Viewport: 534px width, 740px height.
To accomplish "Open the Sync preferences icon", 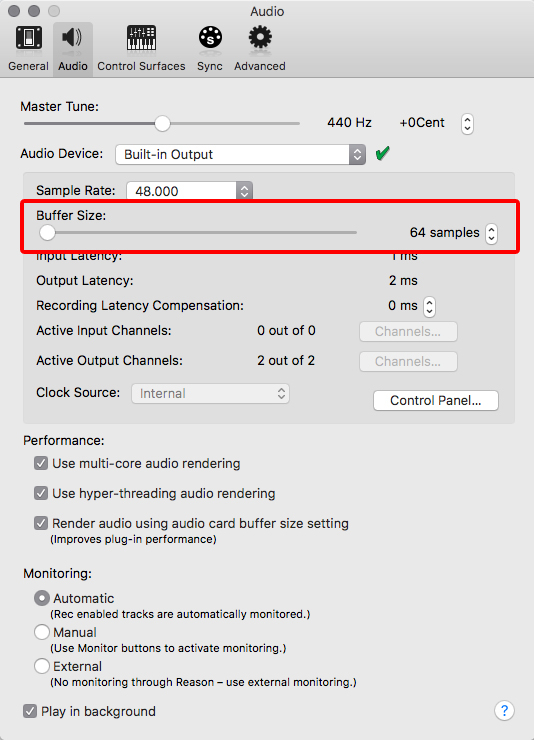I will (210, 37).
